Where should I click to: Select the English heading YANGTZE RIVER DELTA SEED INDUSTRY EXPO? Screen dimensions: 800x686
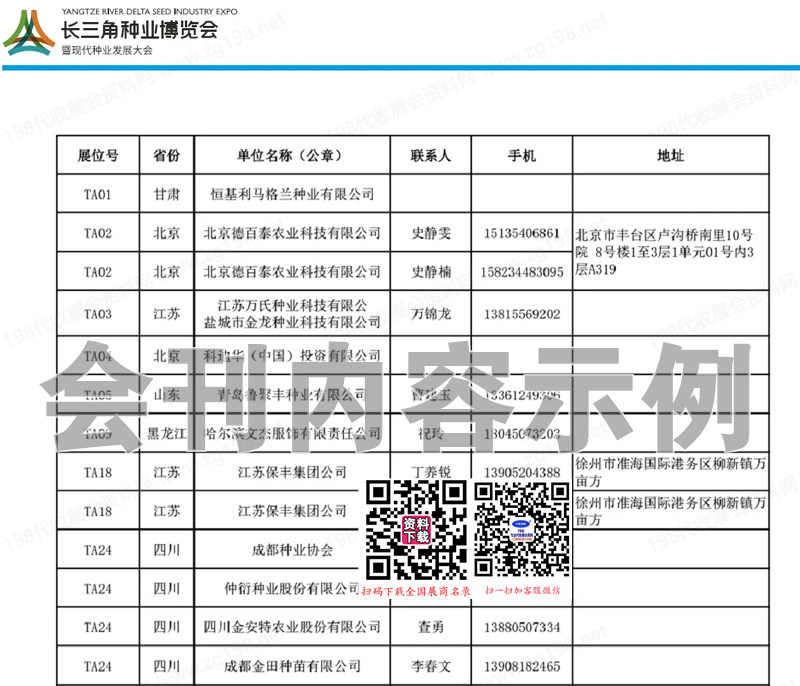[x=149, y=11]
